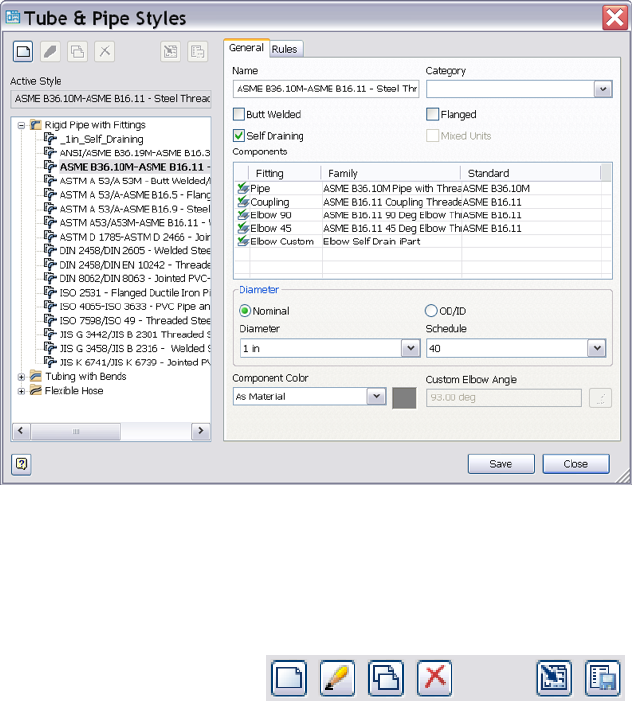Click the Import style icon in dialog toolbar

coord(170,51)
